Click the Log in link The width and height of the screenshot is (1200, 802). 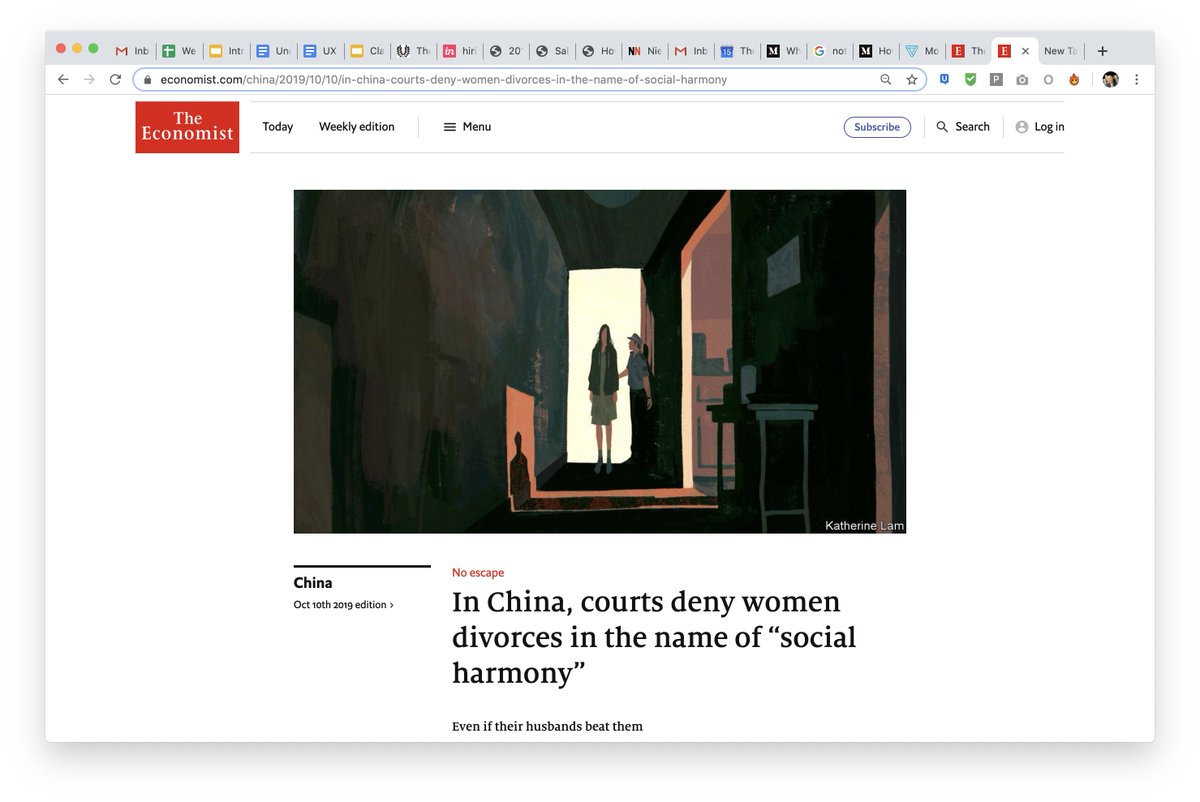(1049, 127)
